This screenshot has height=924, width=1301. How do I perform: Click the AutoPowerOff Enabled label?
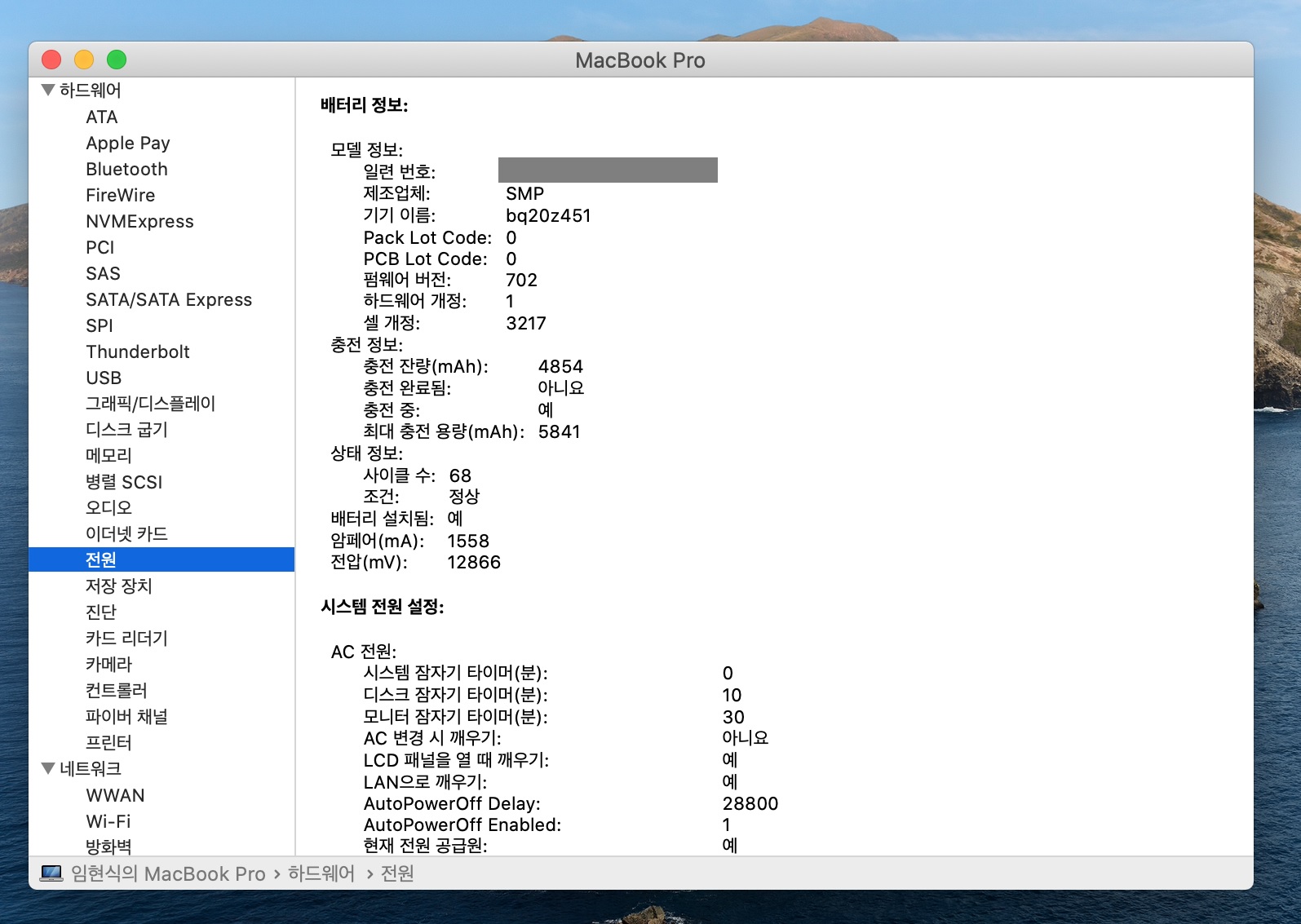coord(462,825)
